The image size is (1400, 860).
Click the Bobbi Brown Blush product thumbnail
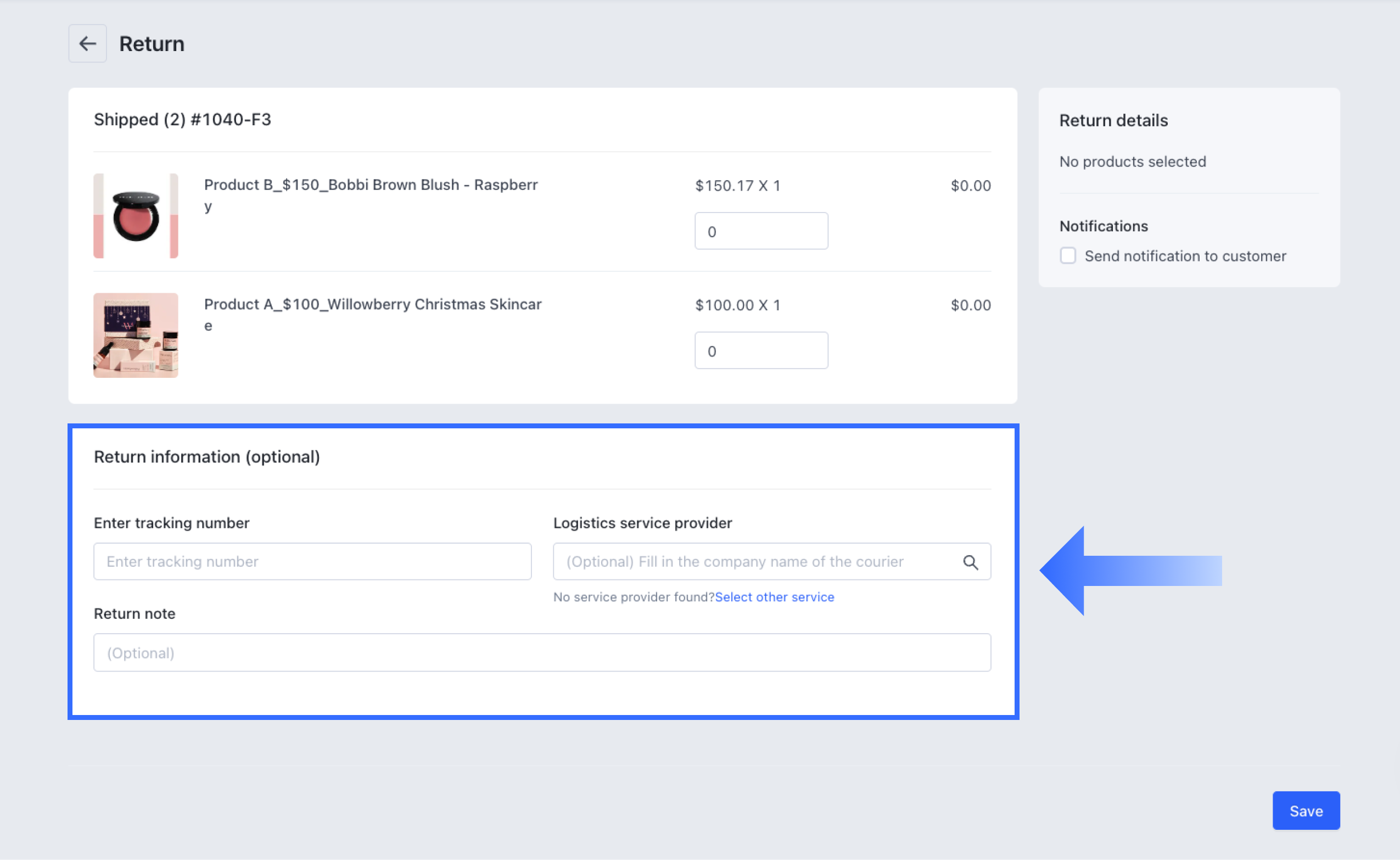coord(136,216)
